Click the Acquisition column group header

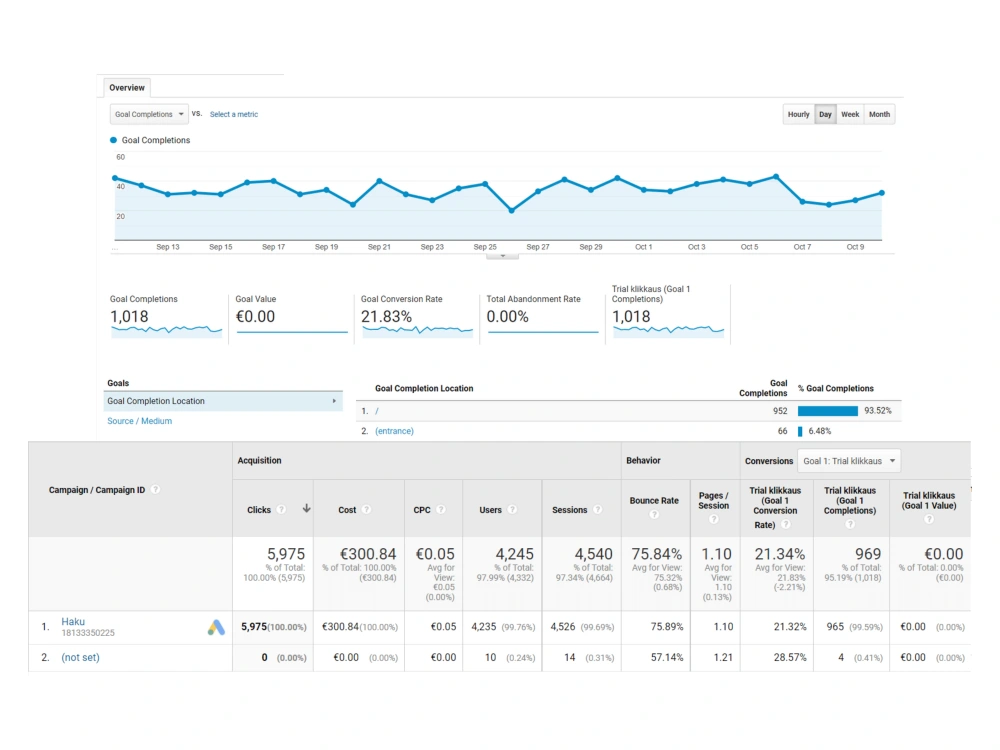[x=260, y=460]
